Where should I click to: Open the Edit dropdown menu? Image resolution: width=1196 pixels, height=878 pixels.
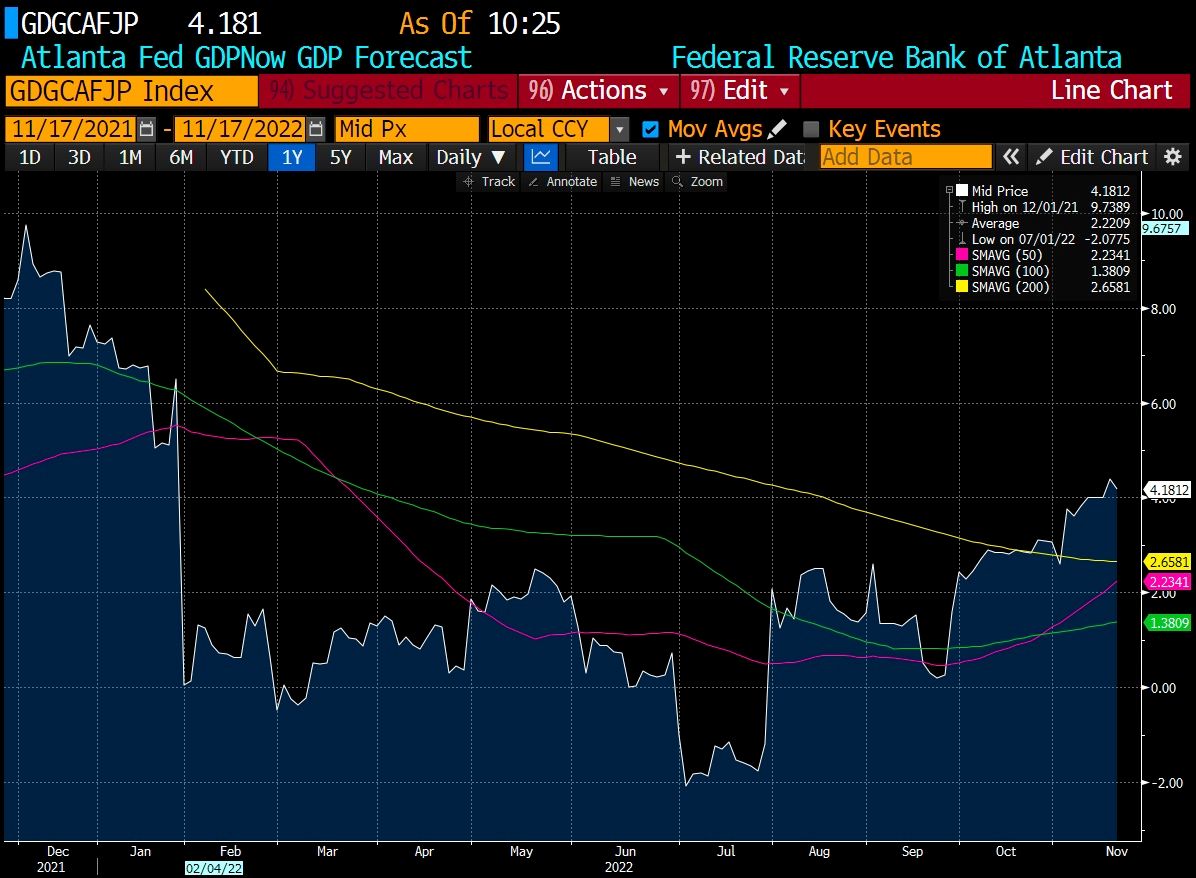739,91
